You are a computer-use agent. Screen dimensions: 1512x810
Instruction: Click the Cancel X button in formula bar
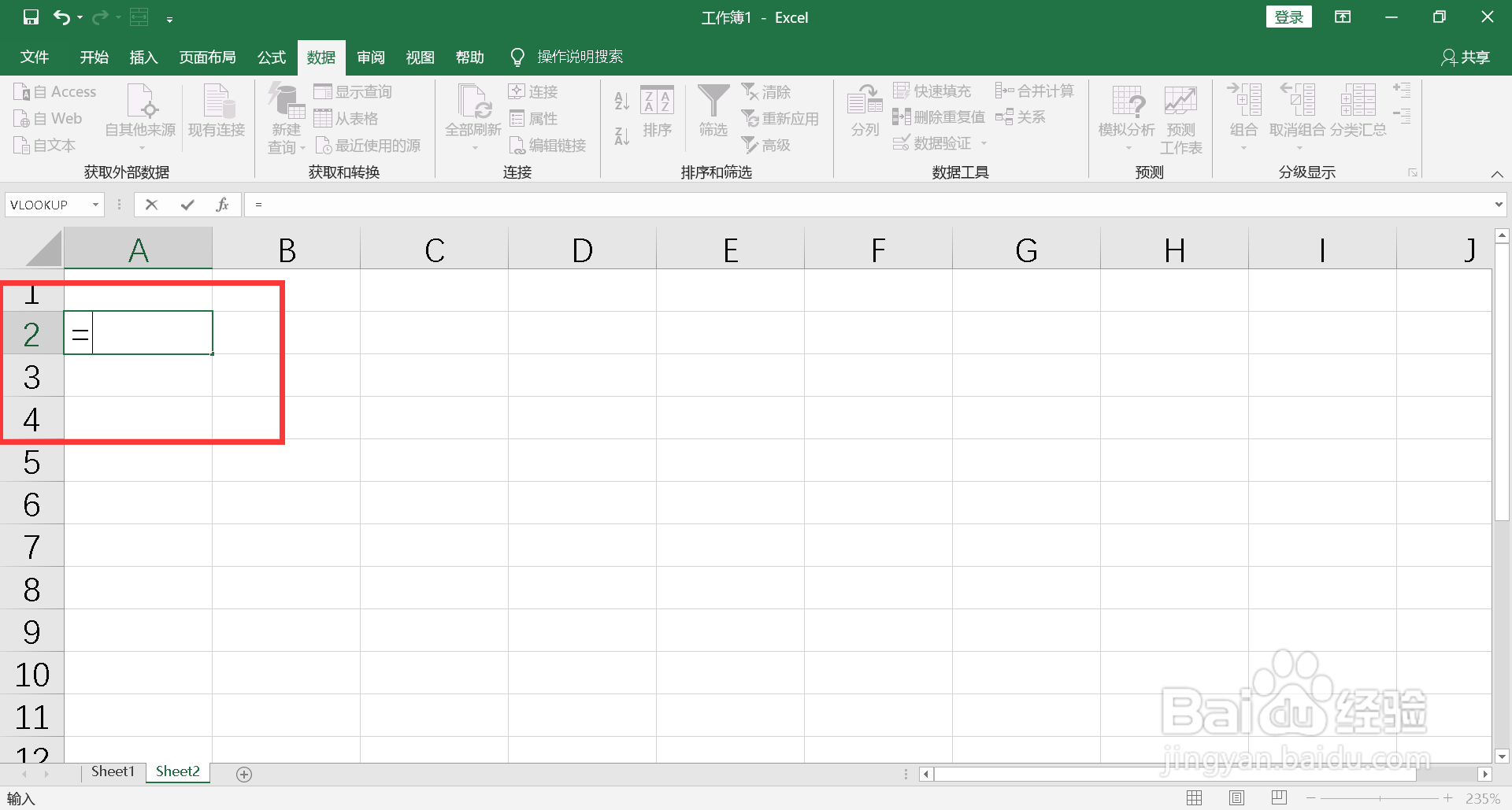click(x=152, y=205)
